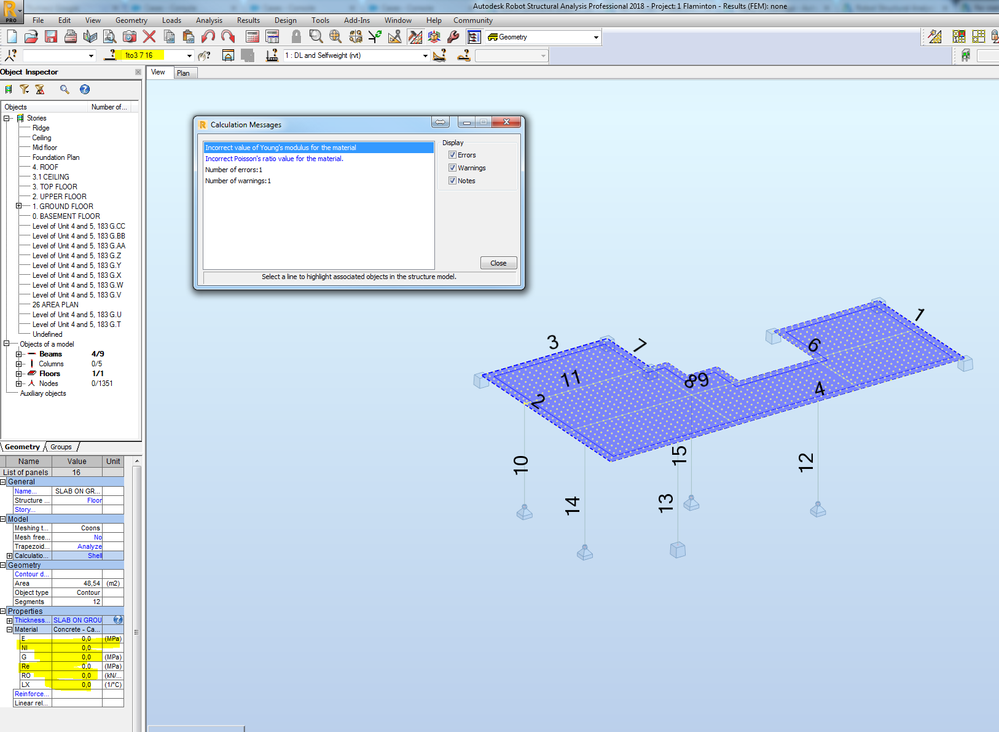Screen dimensions: 999x732
Task: Open load case selection icon
Action: [272, 55]
